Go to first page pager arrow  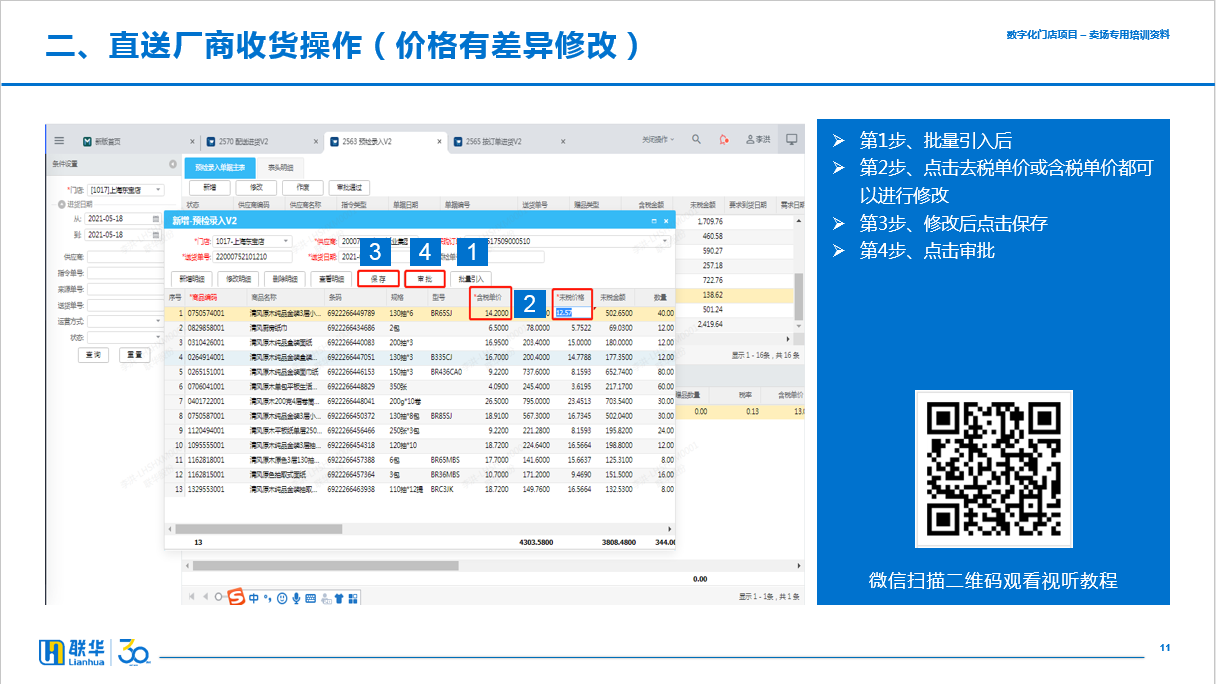click(192, 597)
